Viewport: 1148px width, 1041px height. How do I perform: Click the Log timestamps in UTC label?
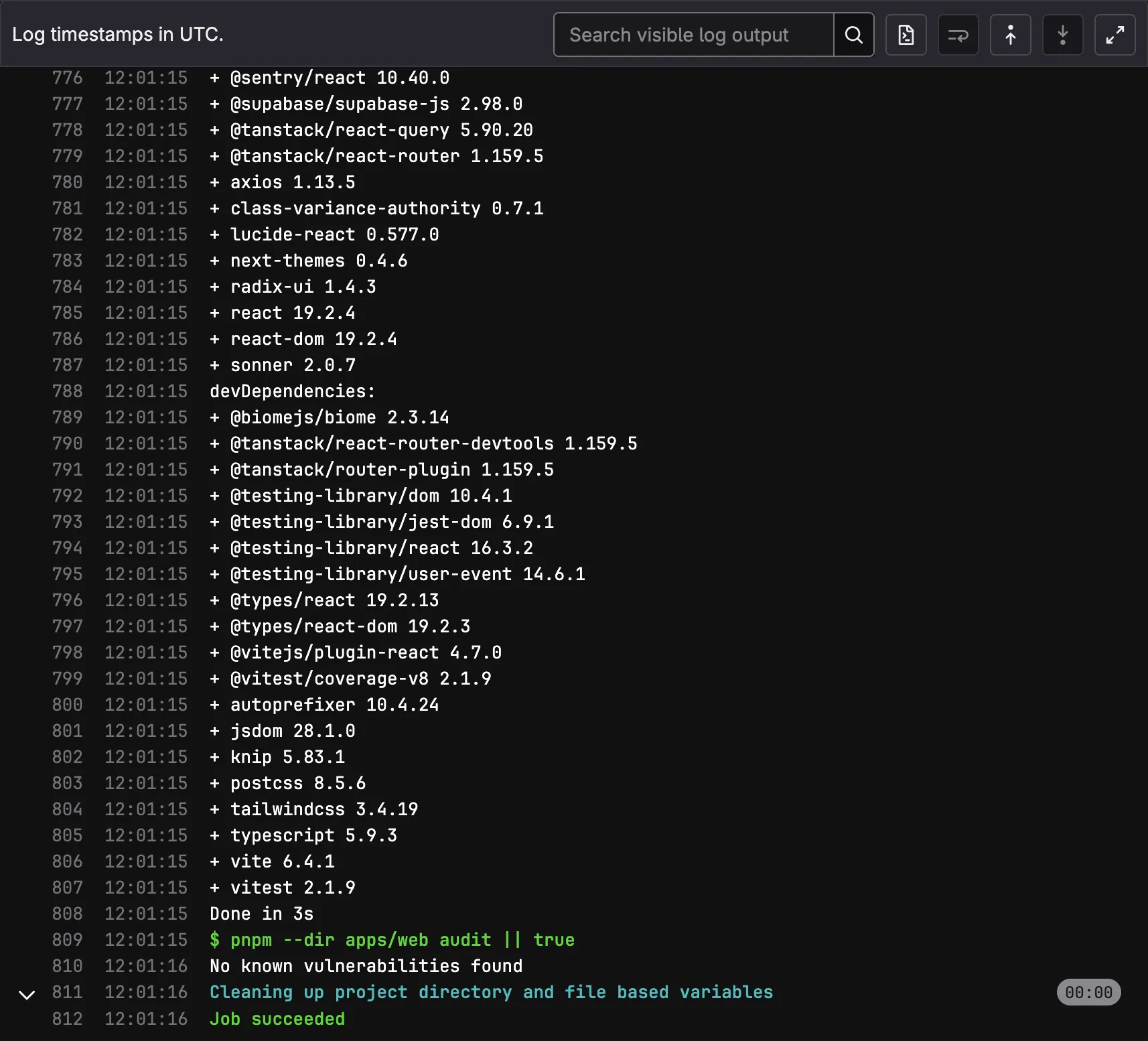[x=118, y=34]
